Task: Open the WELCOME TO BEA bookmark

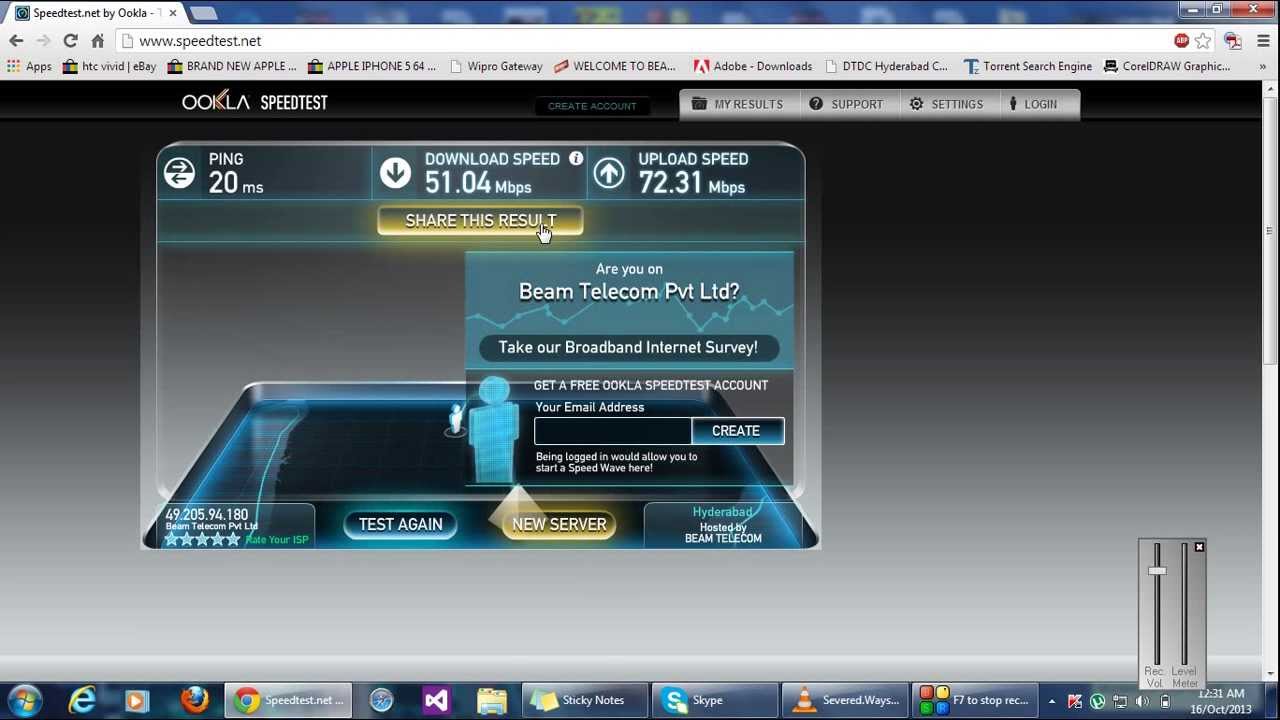Action: pyautogui.click(x=615, y=66)
